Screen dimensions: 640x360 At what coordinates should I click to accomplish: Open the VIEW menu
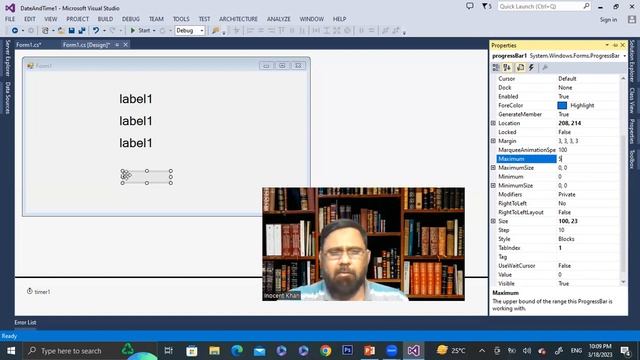click(51, 19)
